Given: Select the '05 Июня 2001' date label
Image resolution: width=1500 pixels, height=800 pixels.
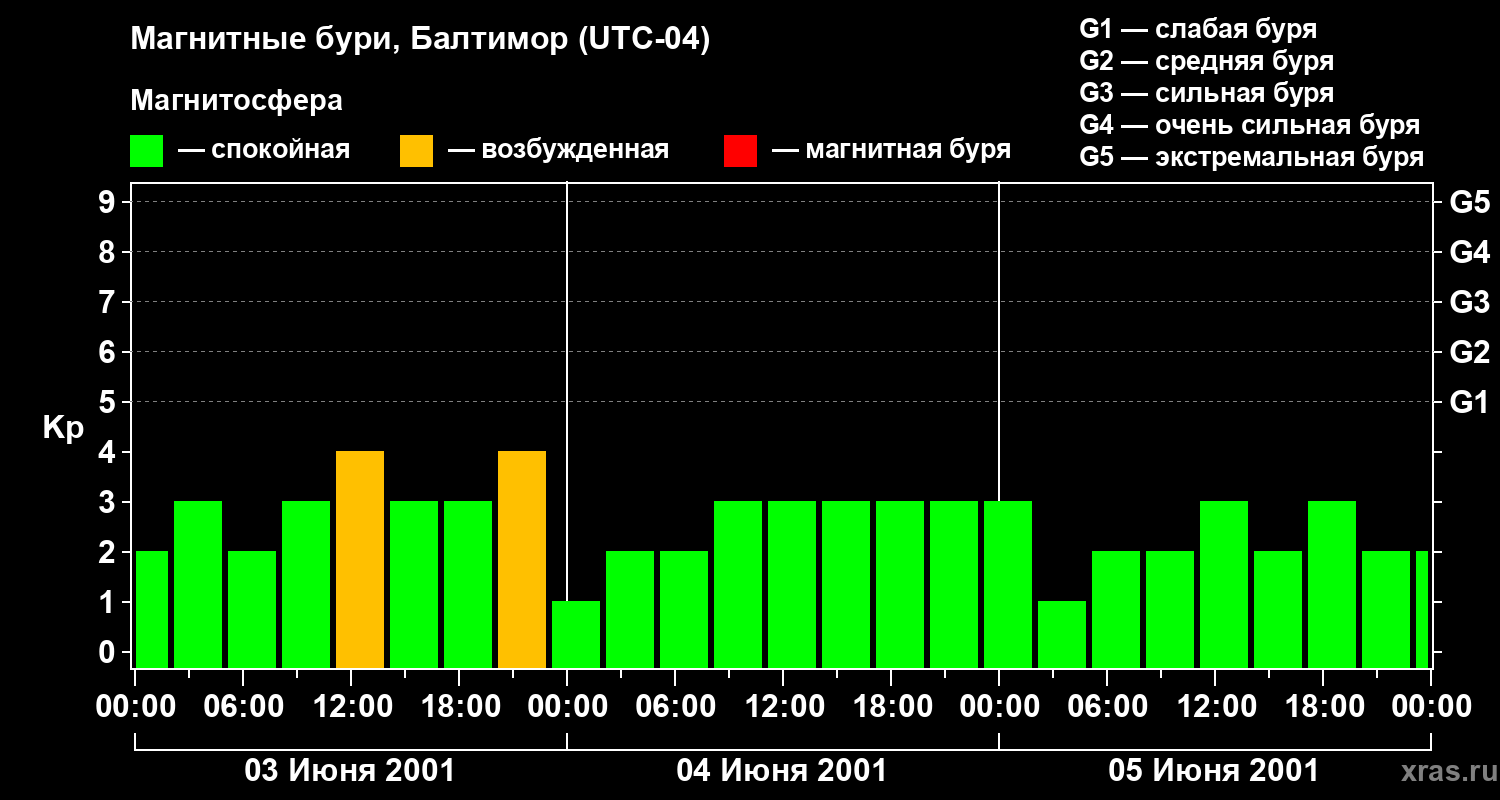Looking at the screenshot, I should 1213,771.
